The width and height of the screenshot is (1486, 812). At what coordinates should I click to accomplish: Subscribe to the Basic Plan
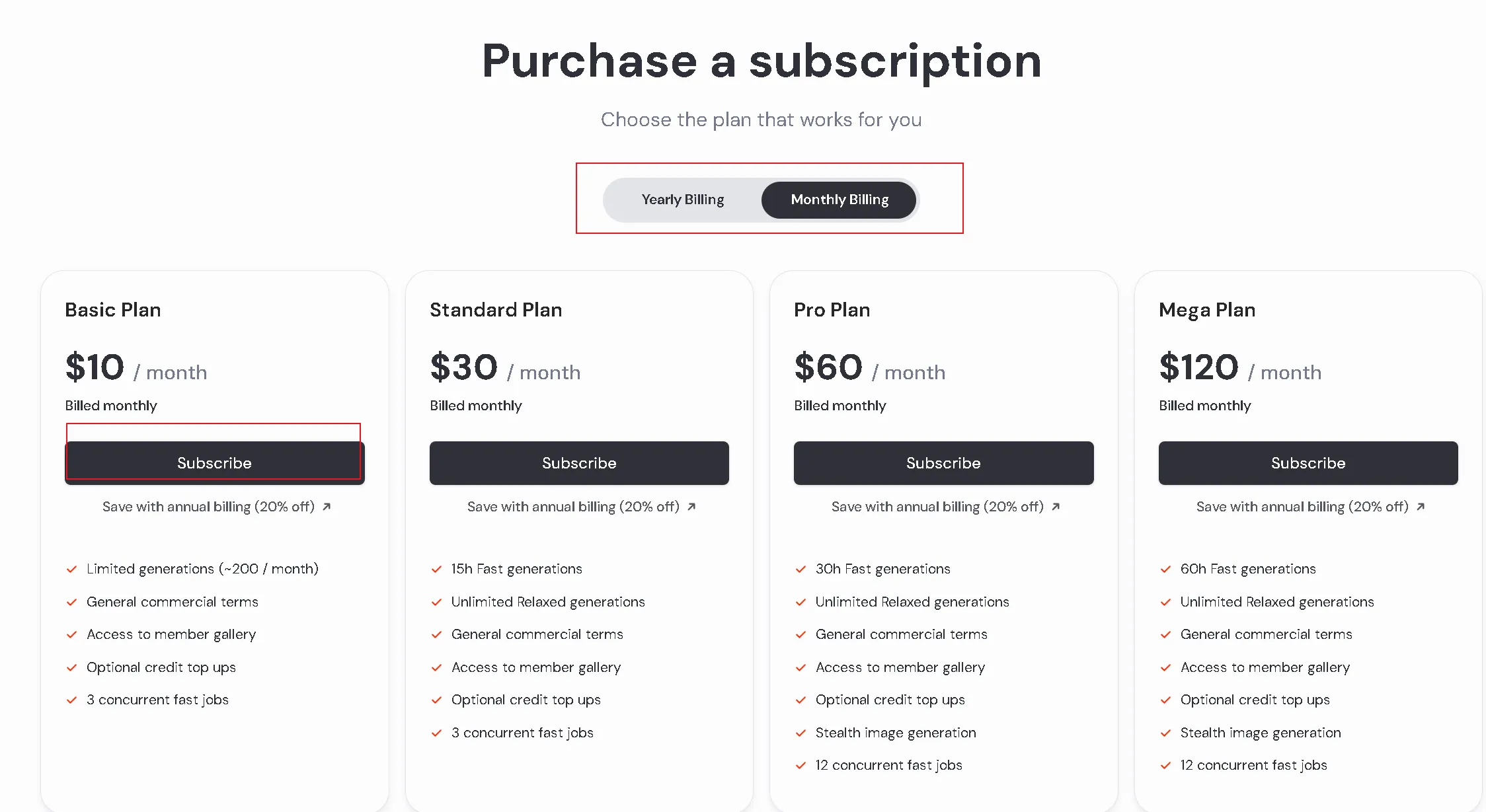point(214,463)
